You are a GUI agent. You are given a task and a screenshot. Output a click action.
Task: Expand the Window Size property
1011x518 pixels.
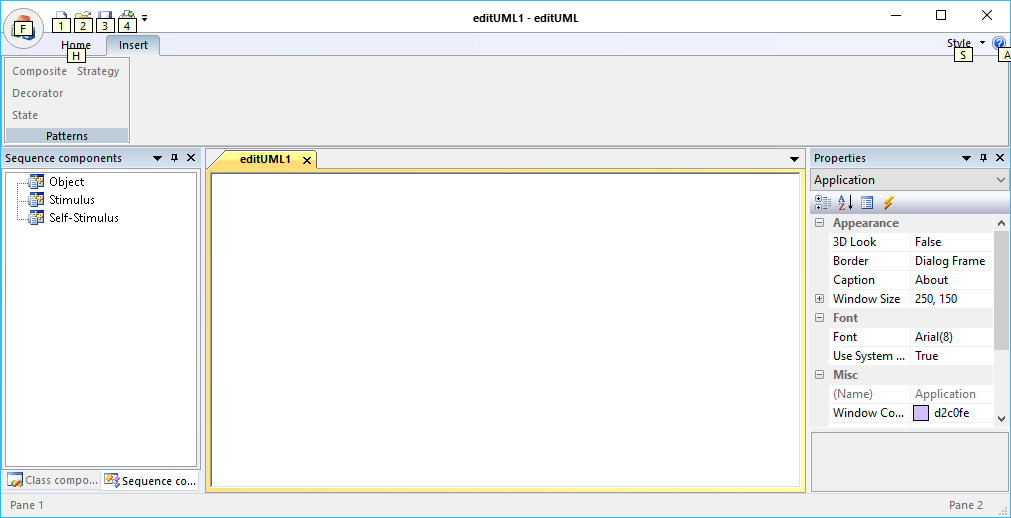820,299
